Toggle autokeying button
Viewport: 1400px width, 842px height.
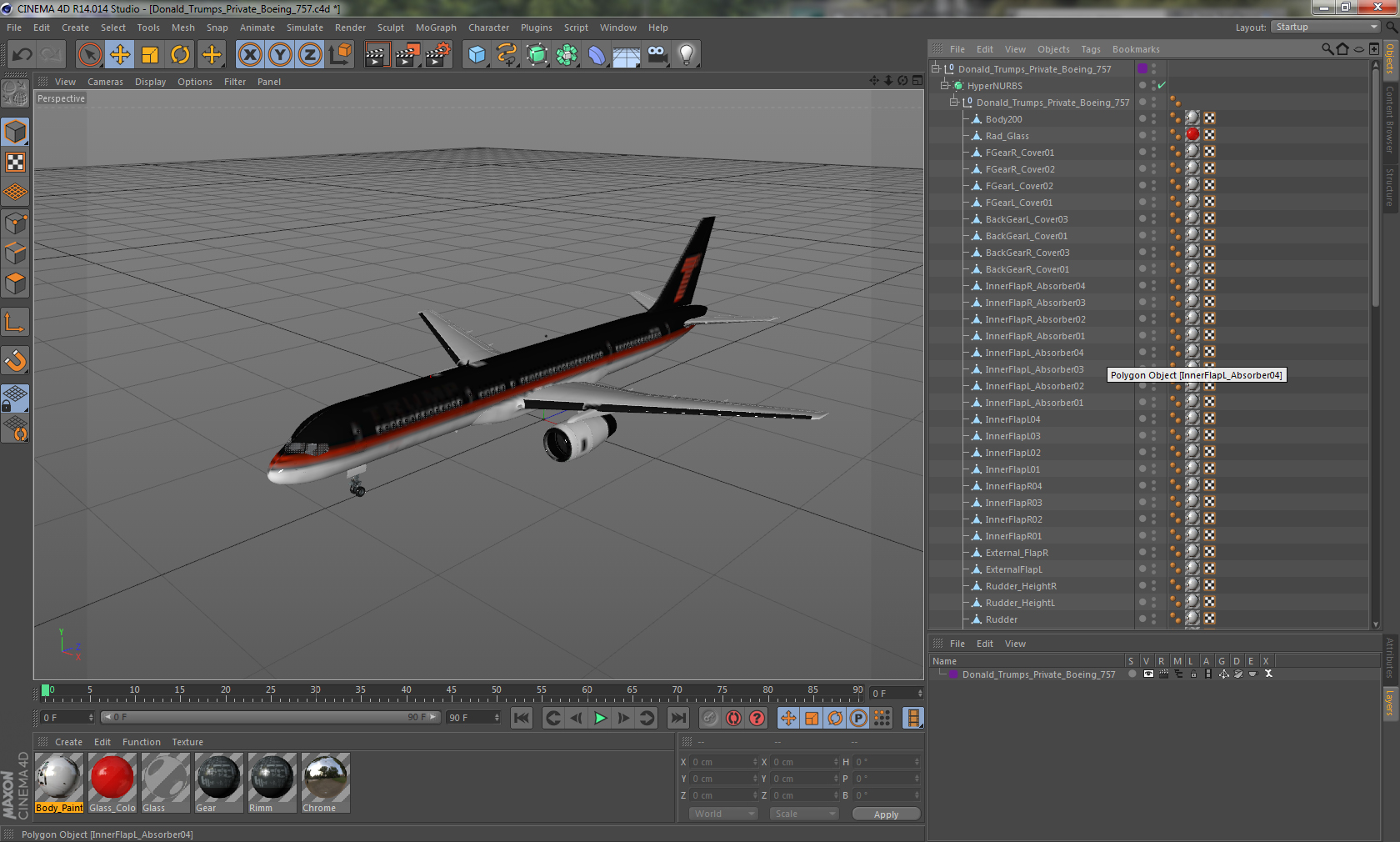tap(733, 718)
